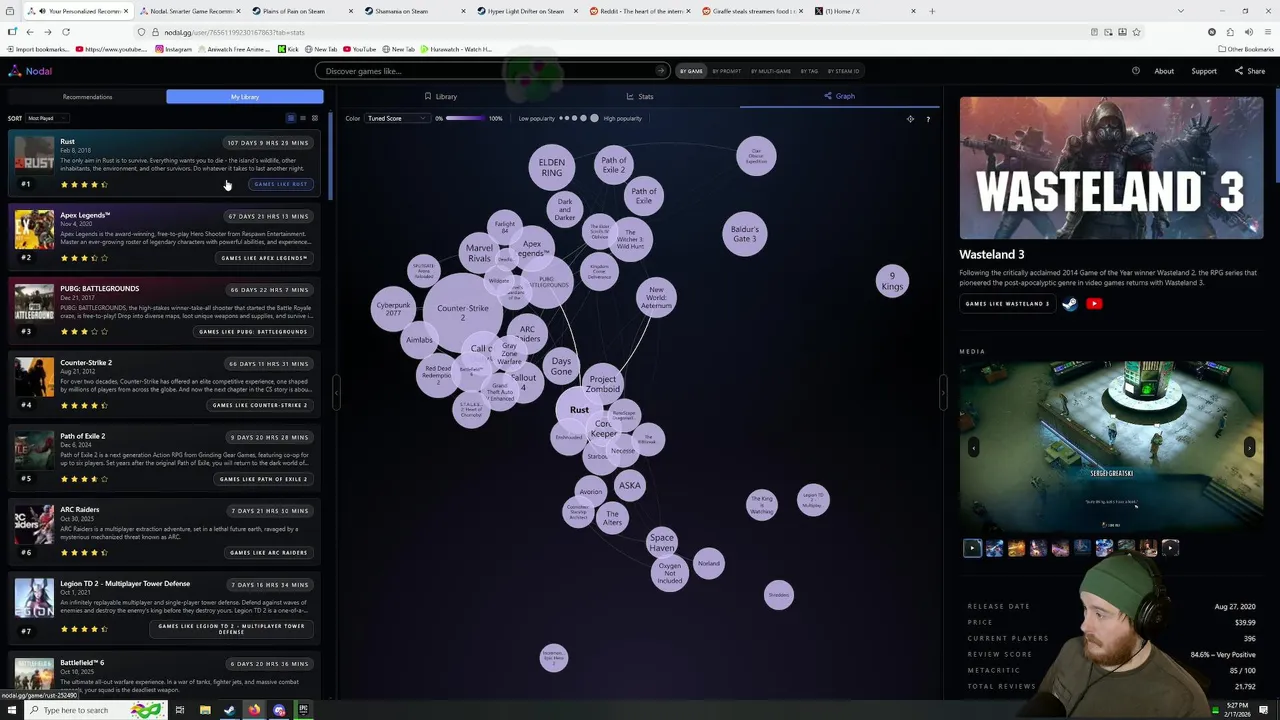
Task: Click Games Like PUBG: Battlegrounds button
Action: point(253,332)
